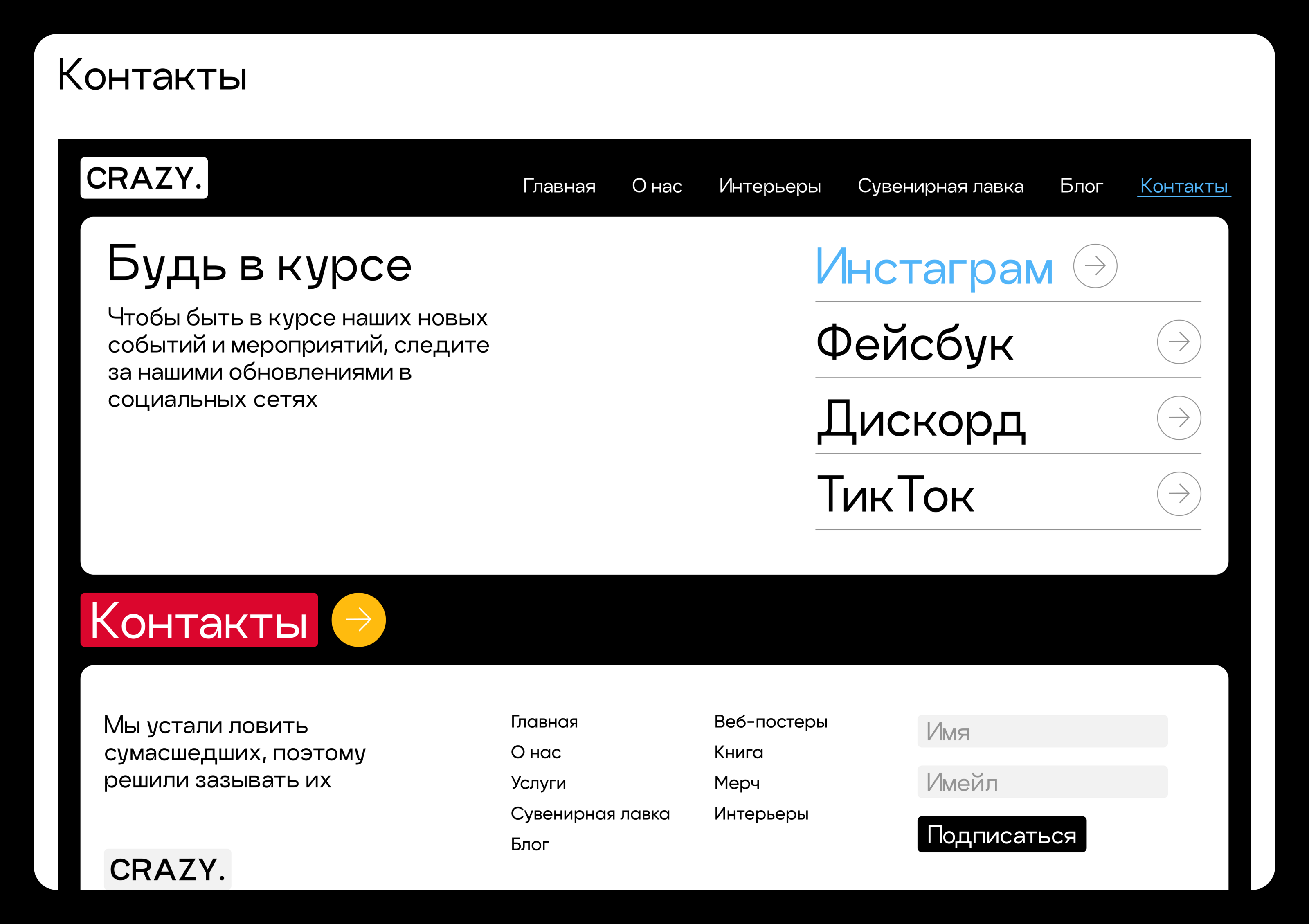Click the arrow icon in Дискорд row
Screen dimensions: 1309x924
(1179, 418)
